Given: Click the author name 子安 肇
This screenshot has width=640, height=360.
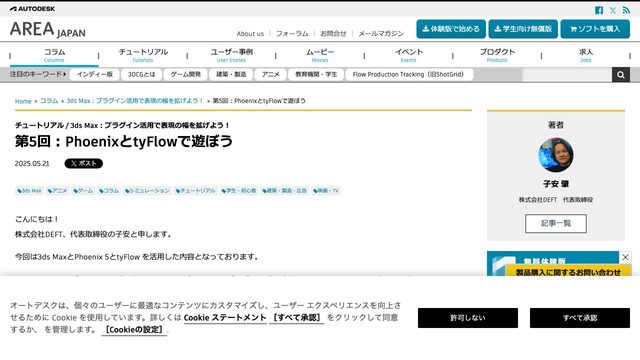Looking at the screenshot, I should click(x=556, y=184).
